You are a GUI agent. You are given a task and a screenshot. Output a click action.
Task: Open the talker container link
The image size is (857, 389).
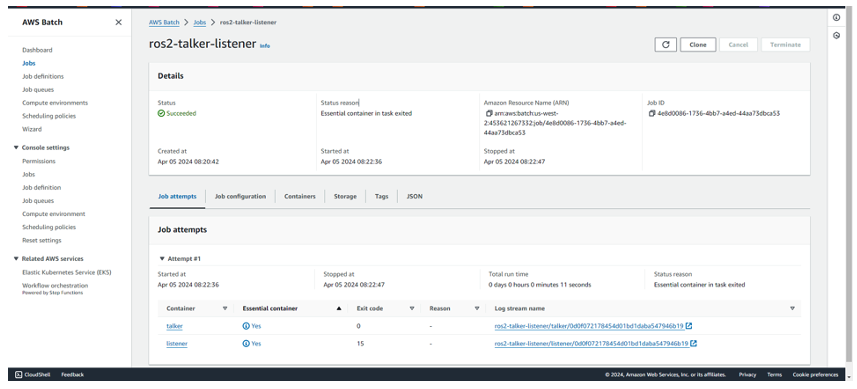pos(174,326)
